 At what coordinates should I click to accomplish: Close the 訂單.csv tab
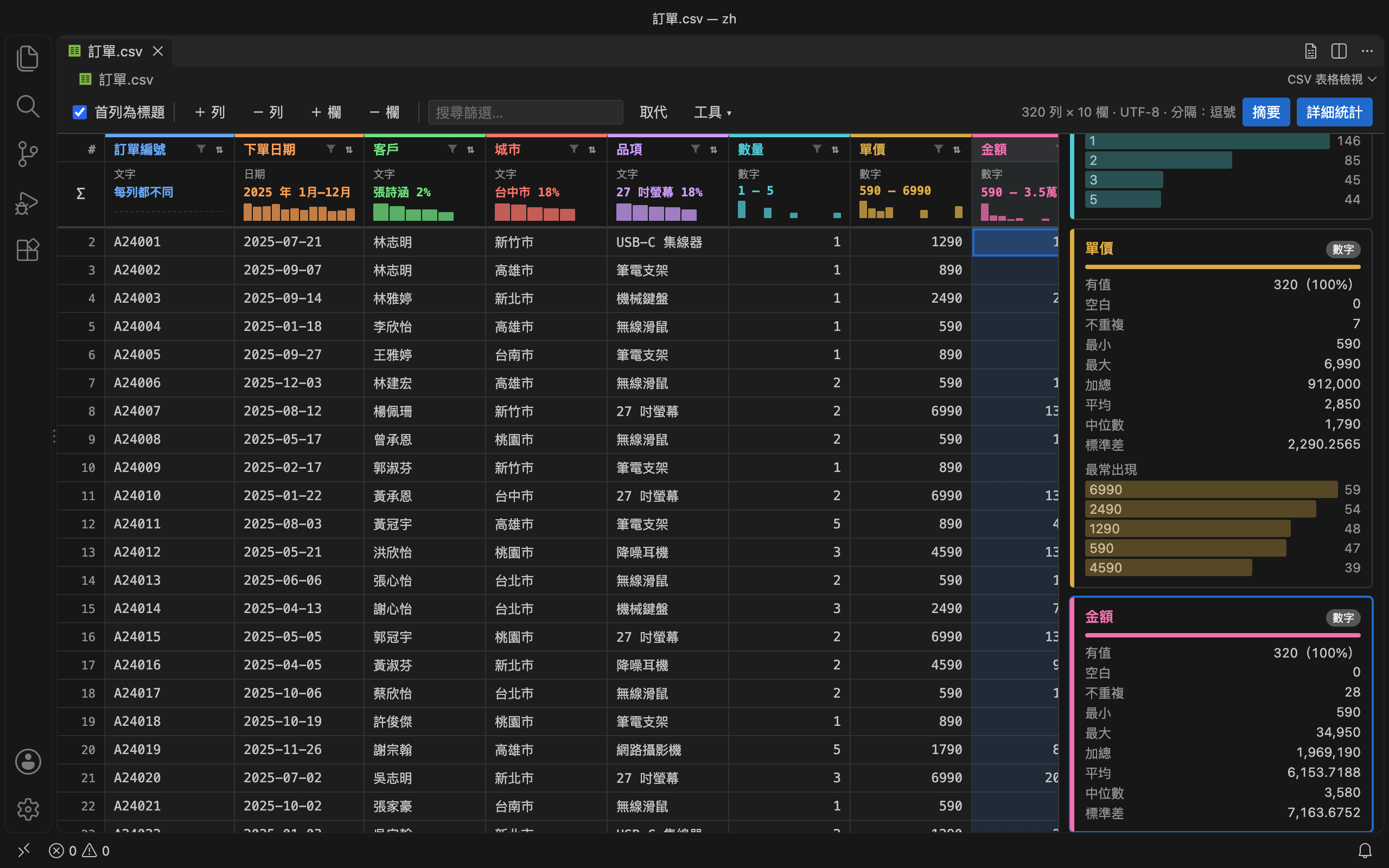[x=158, y=51]
